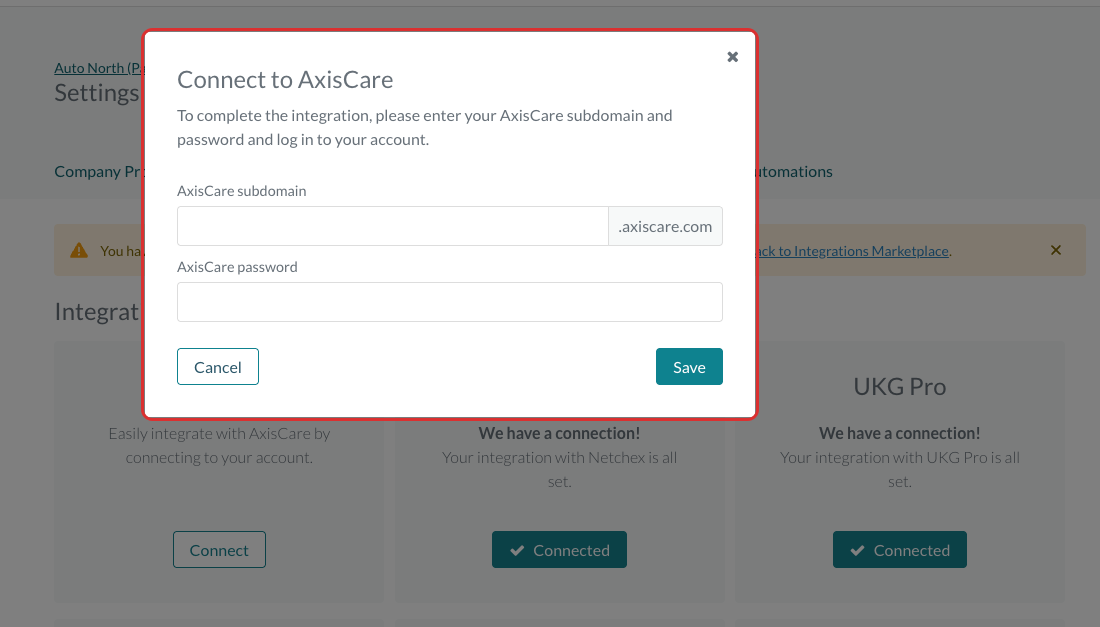Switch to the Automations tab
Screen dimensions: 1100x627
point(794,172)
